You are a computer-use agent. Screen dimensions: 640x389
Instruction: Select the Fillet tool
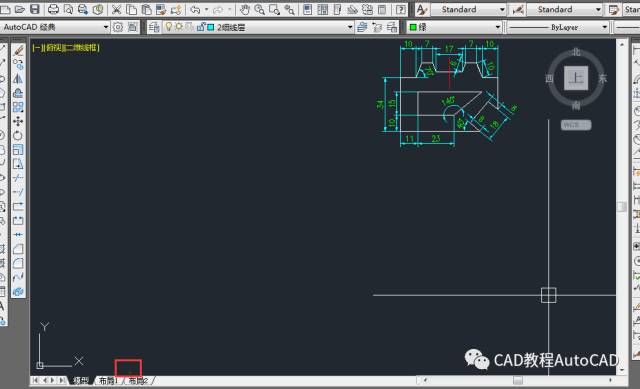coord(18,263)
